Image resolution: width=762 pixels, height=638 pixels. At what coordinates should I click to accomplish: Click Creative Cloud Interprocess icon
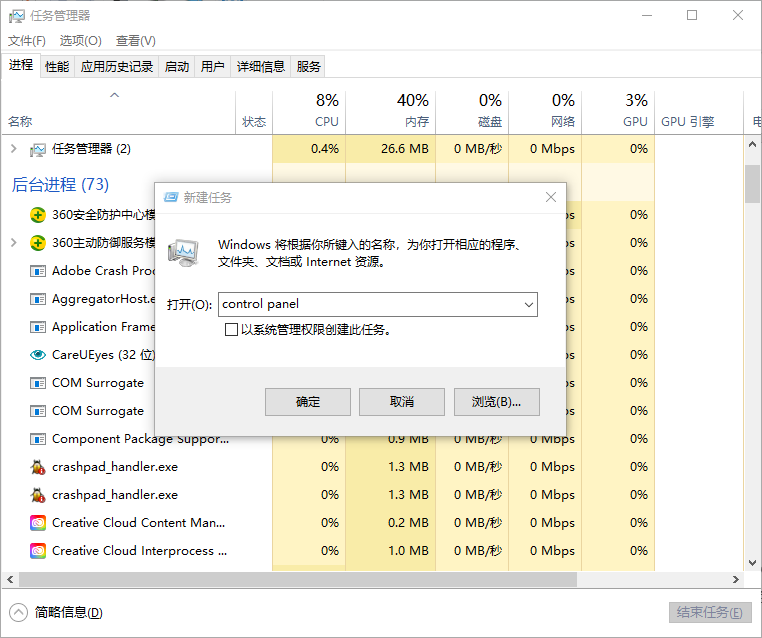pyautogui.click(x=38, y=551)
